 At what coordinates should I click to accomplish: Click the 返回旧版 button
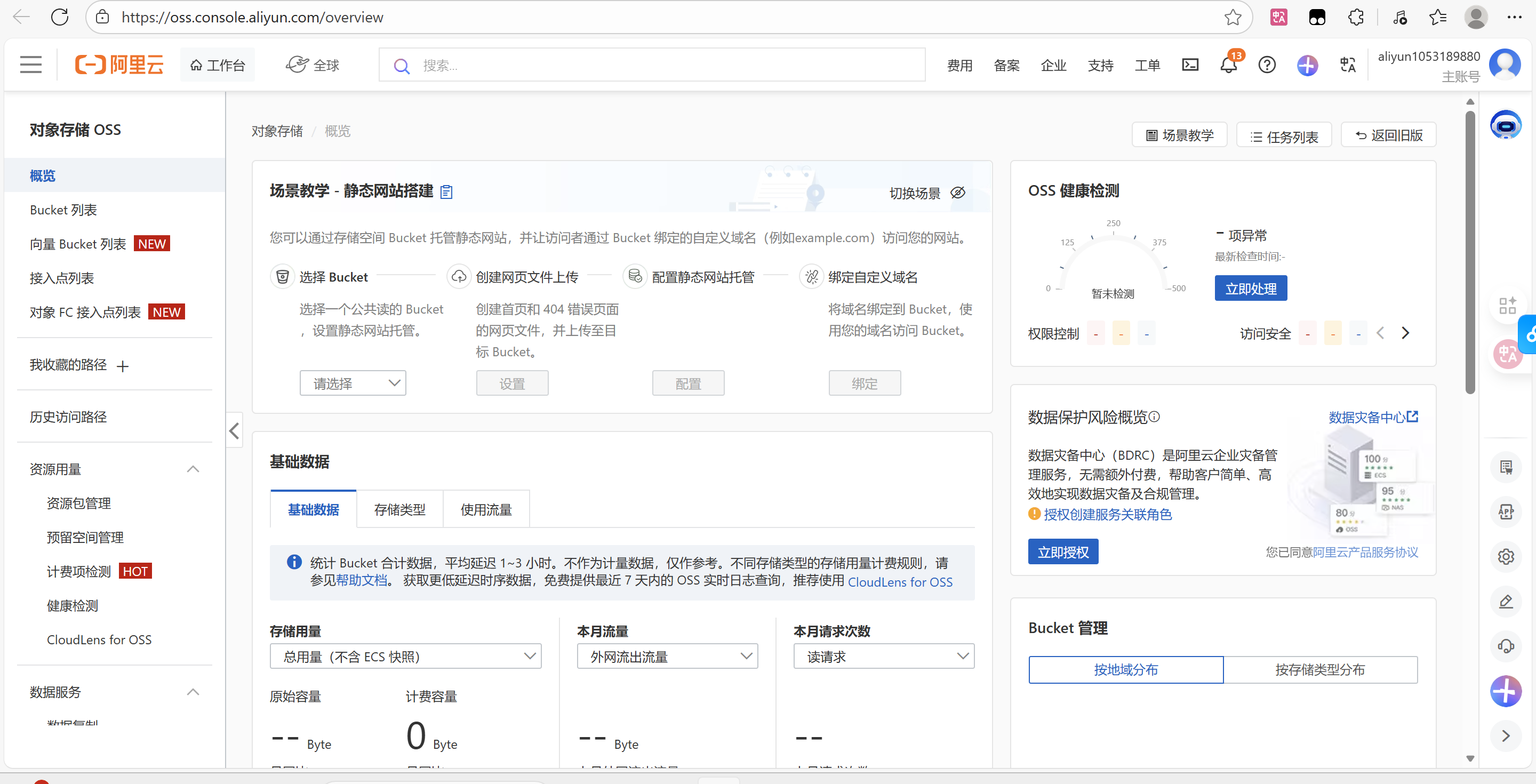1388,135
